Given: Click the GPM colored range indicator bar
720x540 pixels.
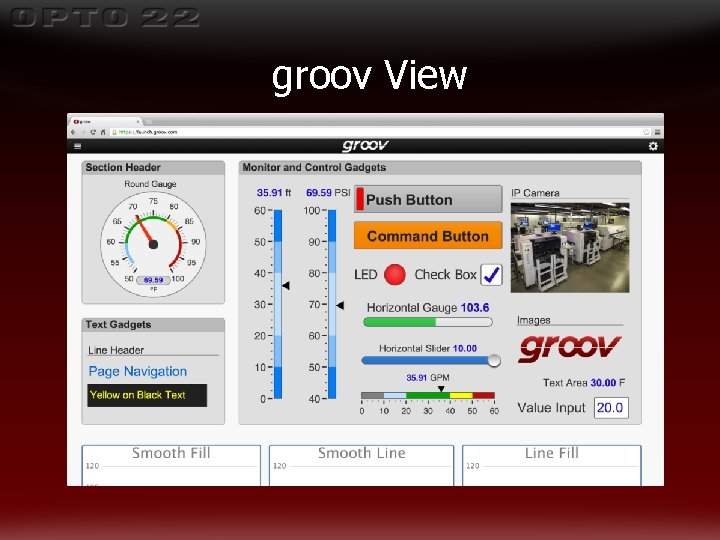Looking at the screenshot, I should click(x=428, y=395).
